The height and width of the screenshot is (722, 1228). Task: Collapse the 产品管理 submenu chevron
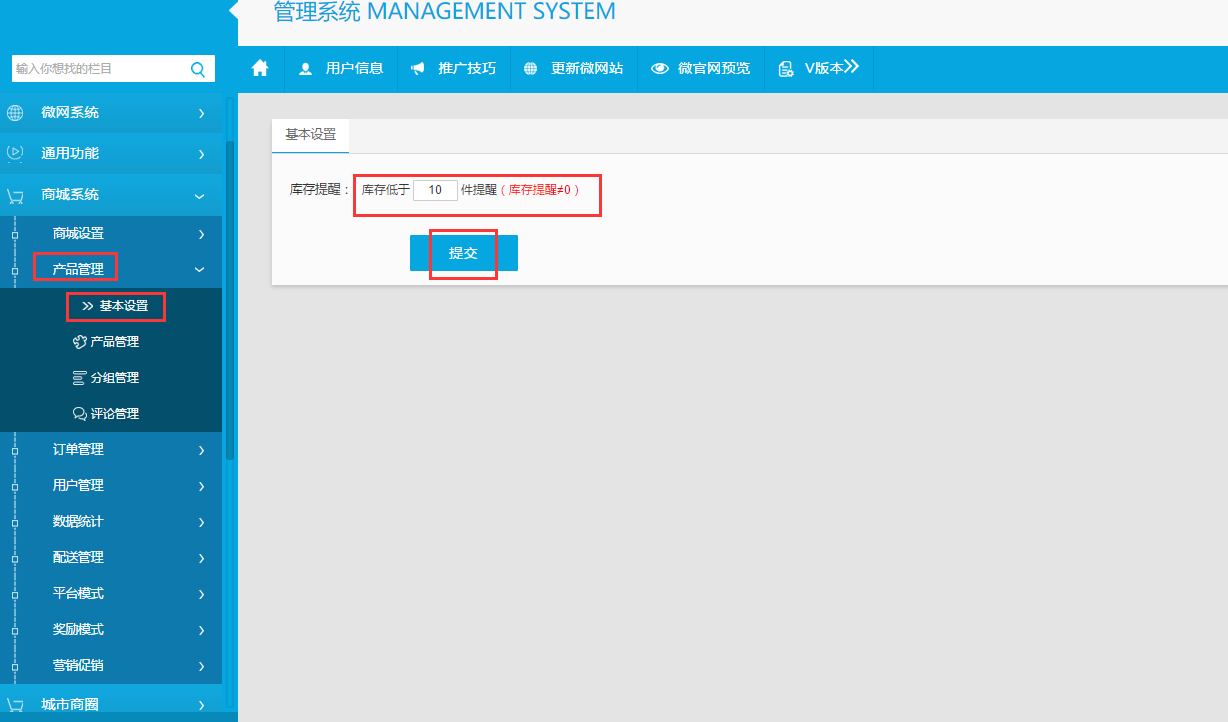pos(200,269)
